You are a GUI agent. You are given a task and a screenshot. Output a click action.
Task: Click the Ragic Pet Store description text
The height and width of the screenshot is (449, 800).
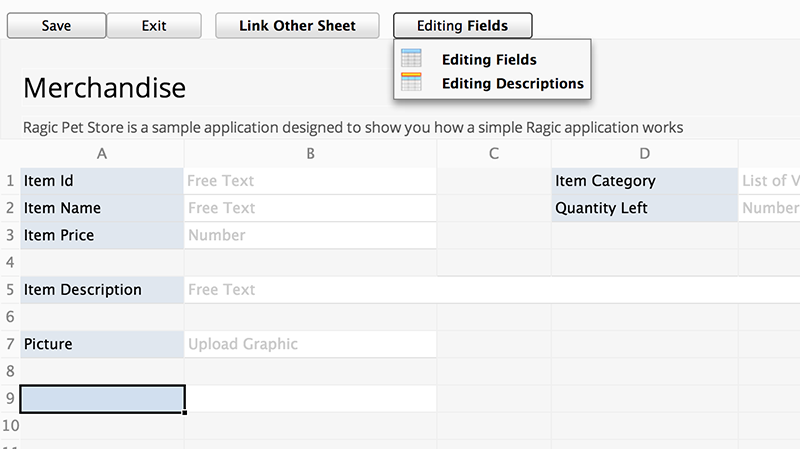click(x=353, y=127)
